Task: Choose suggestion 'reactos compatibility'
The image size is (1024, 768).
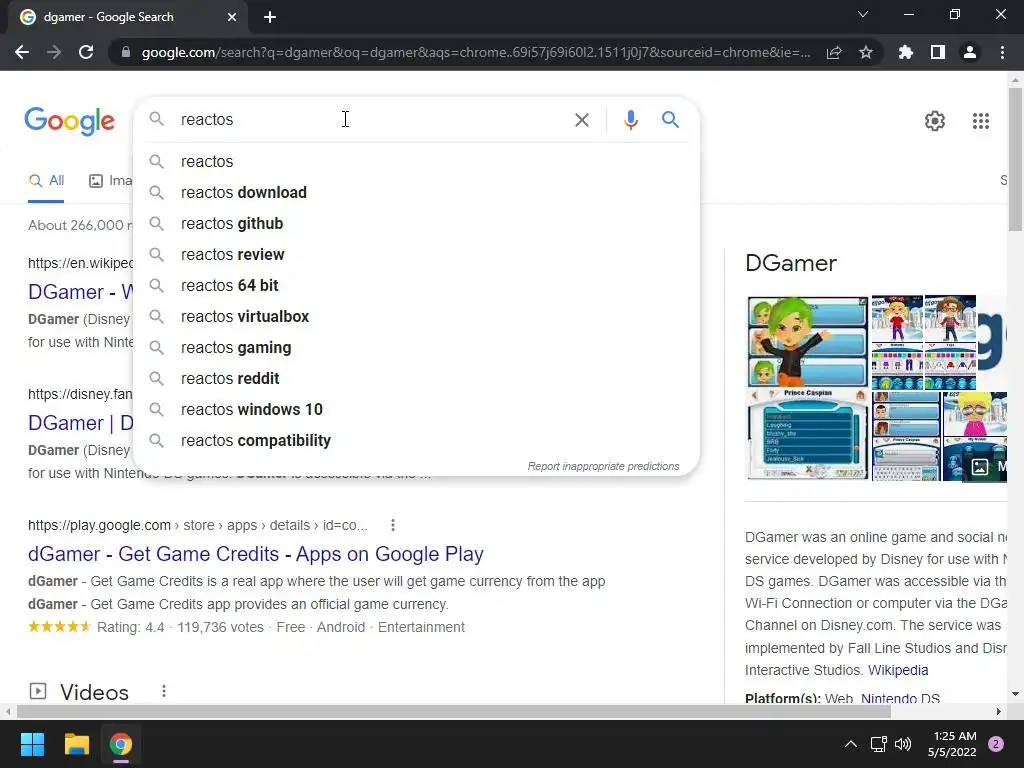Action: 417,441
